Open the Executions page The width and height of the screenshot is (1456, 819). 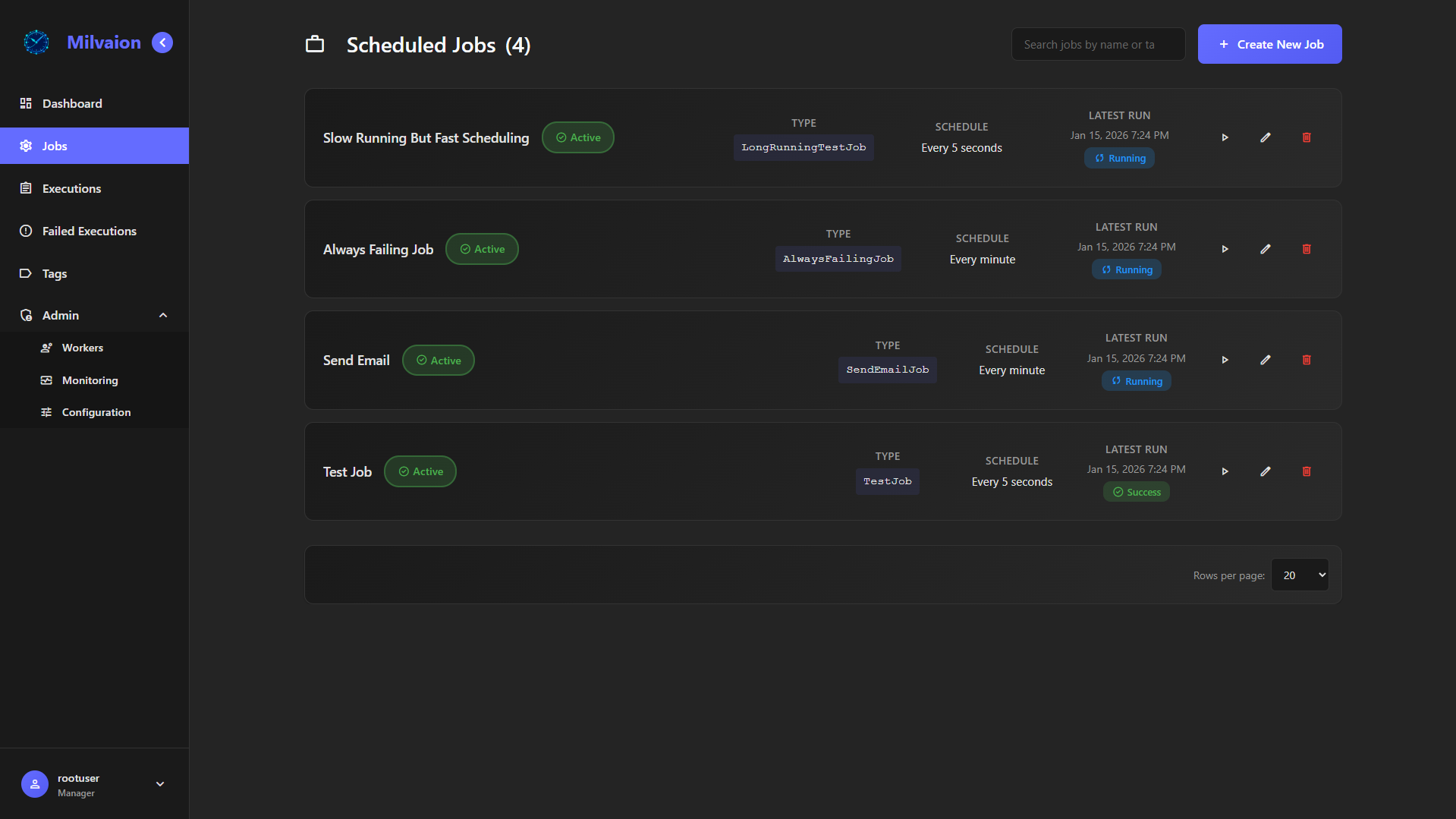(x=71, y=188)
